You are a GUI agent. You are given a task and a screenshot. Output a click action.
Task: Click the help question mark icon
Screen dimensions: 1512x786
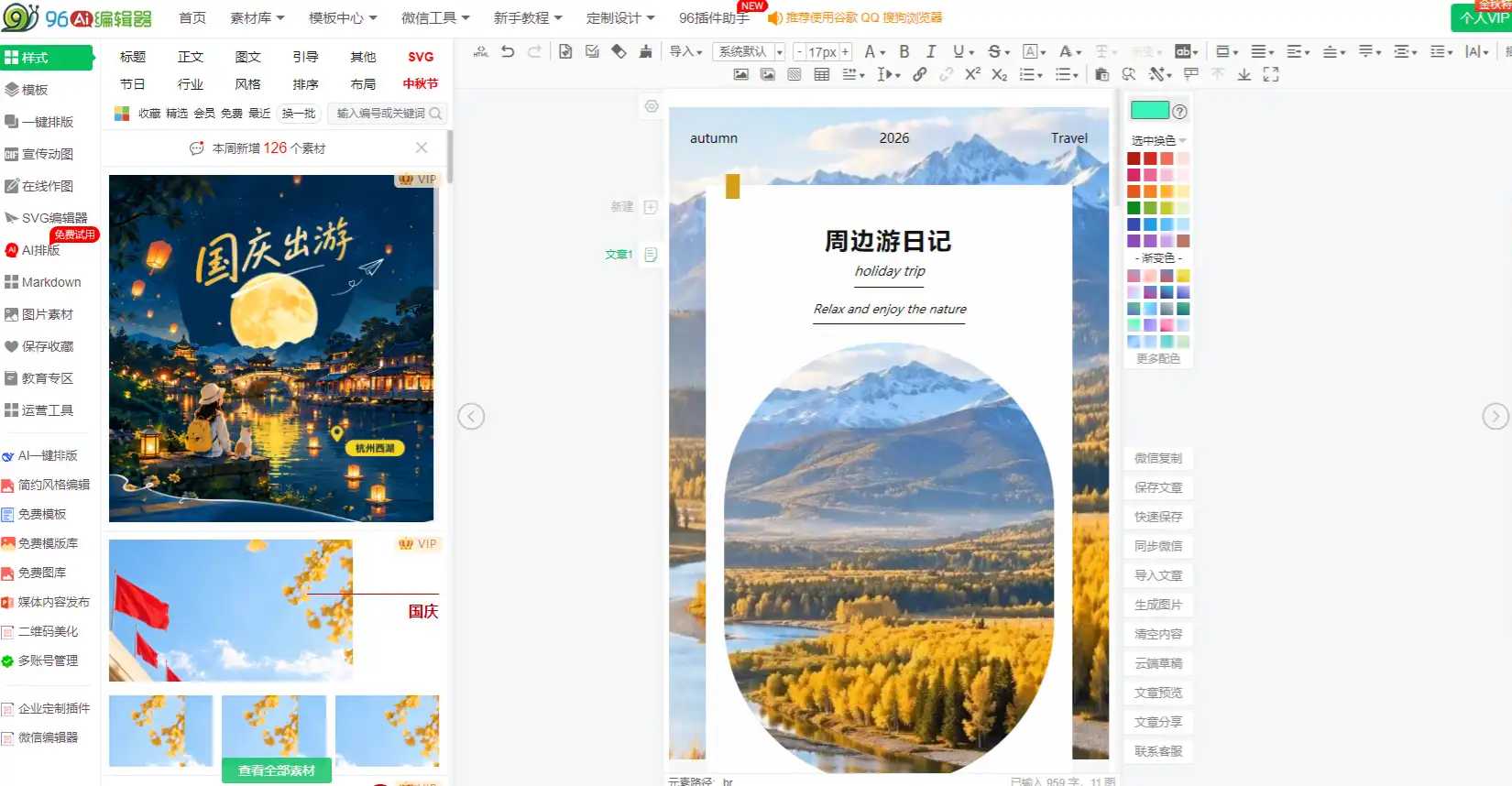coord(1180,111)
